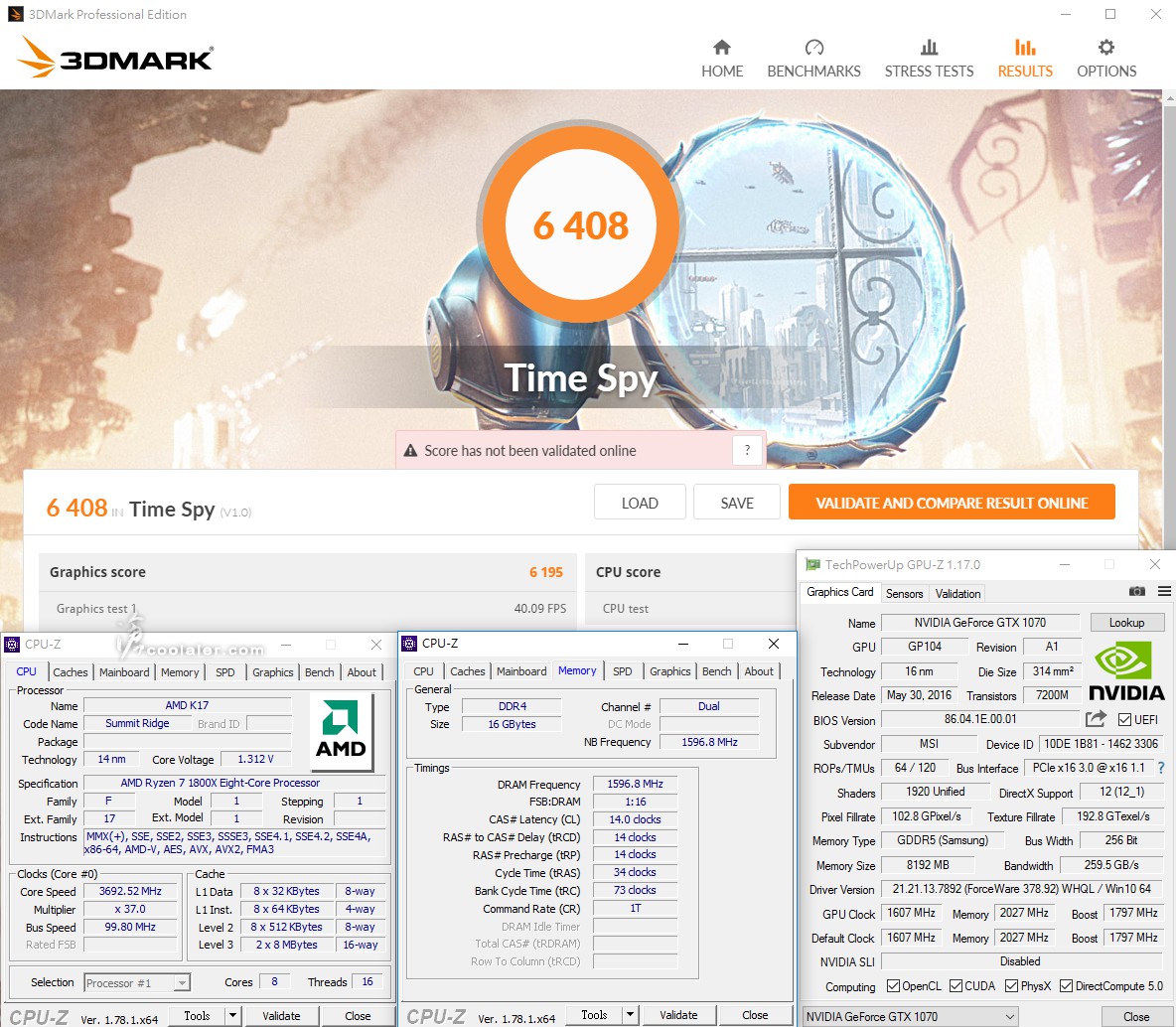Switch to Validation tab in GPU-Z

[957, 593]
